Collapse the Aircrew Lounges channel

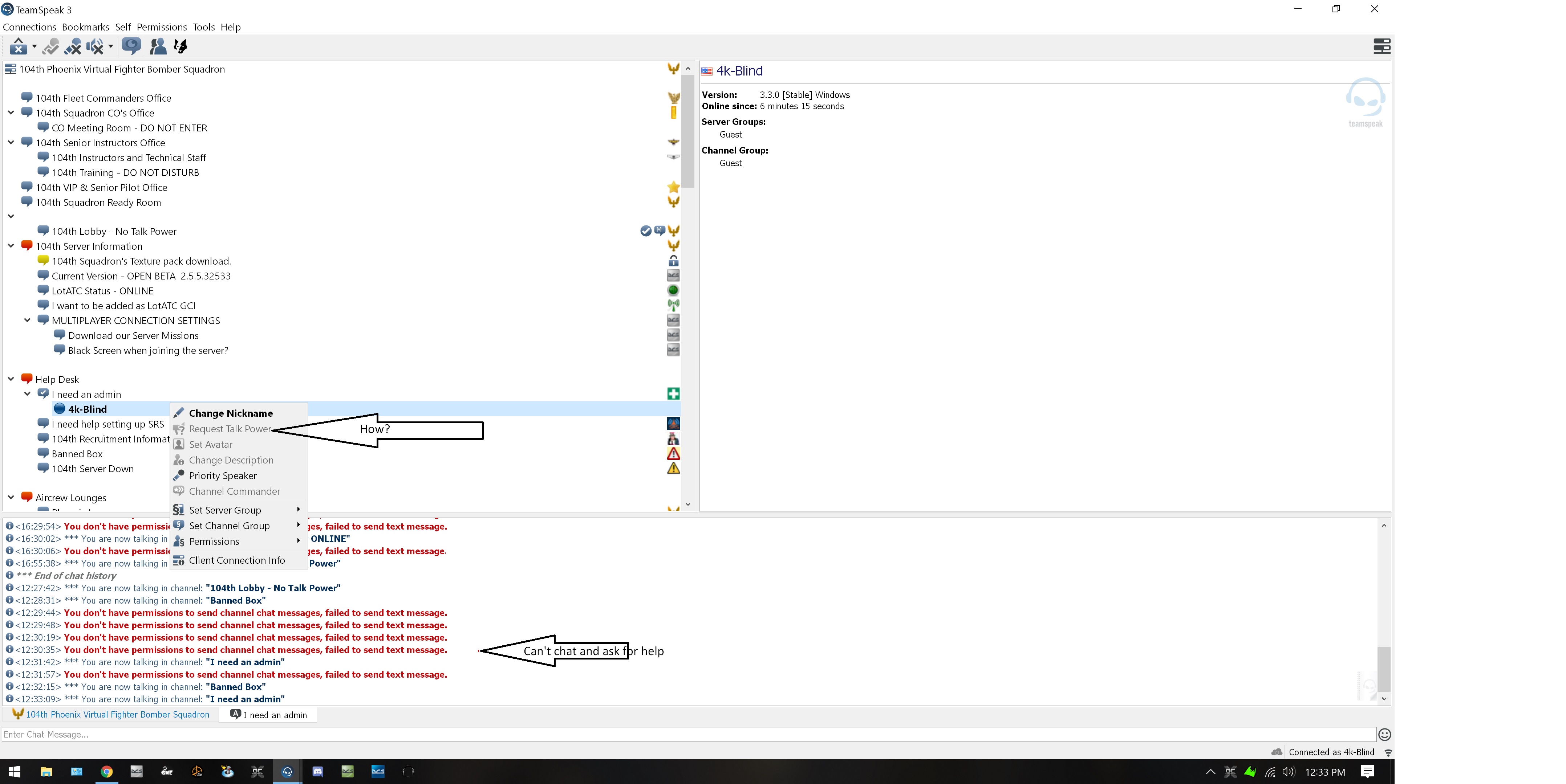point(11,497)
